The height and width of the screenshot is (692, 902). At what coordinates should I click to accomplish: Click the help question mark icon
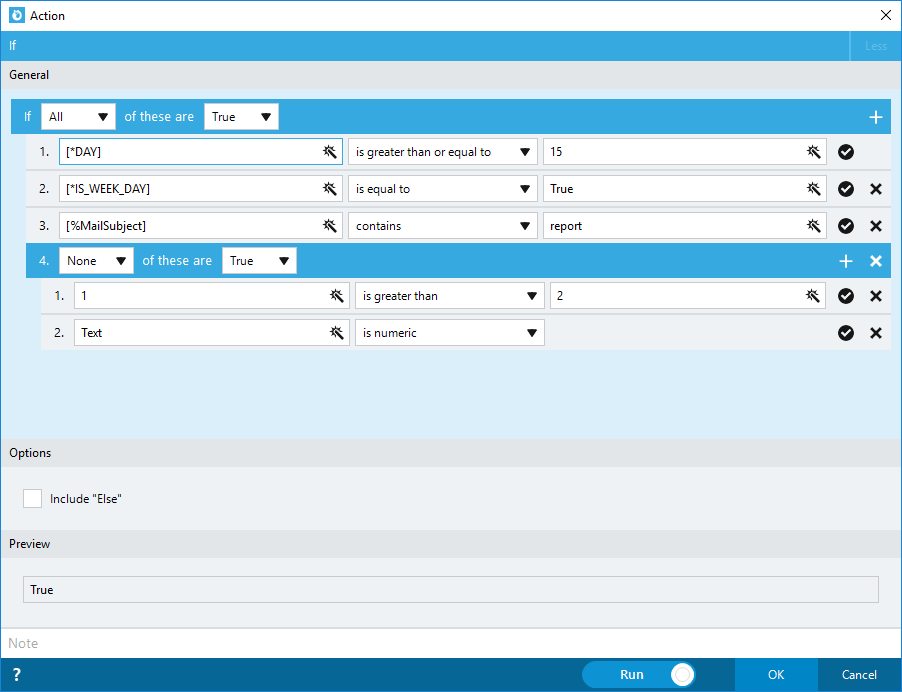click(16, 674)
